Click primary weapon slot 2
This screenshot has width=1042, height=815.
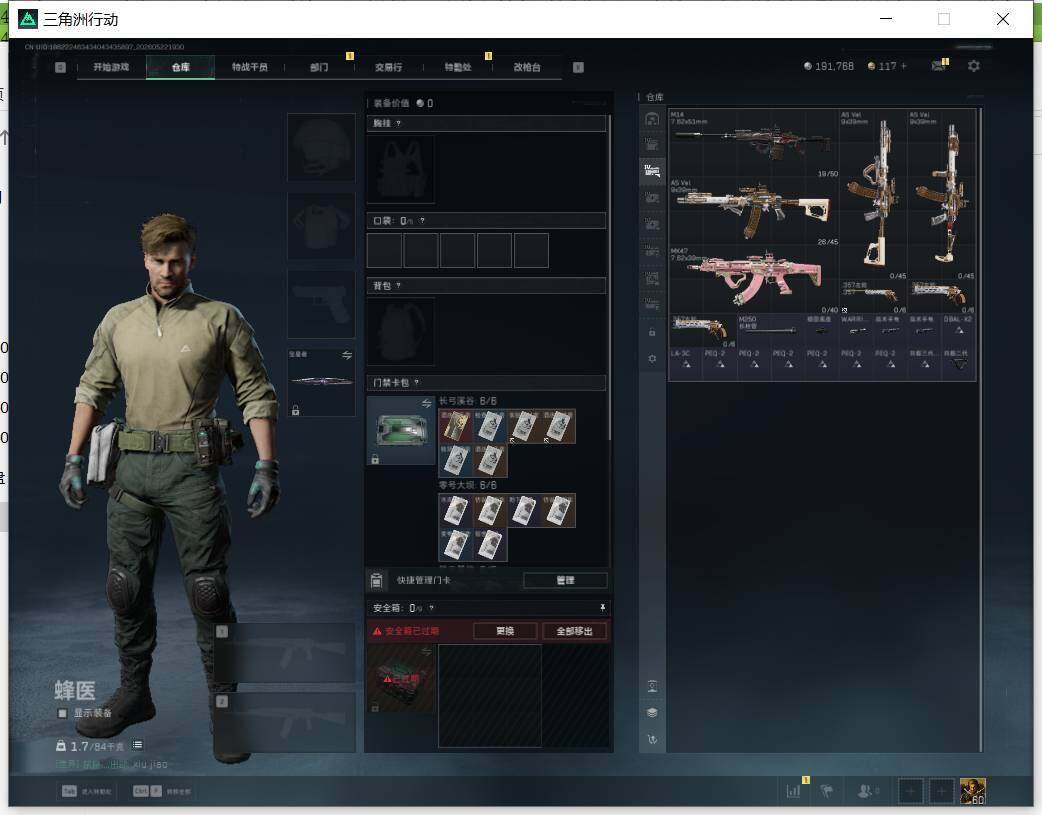[285, 722]
